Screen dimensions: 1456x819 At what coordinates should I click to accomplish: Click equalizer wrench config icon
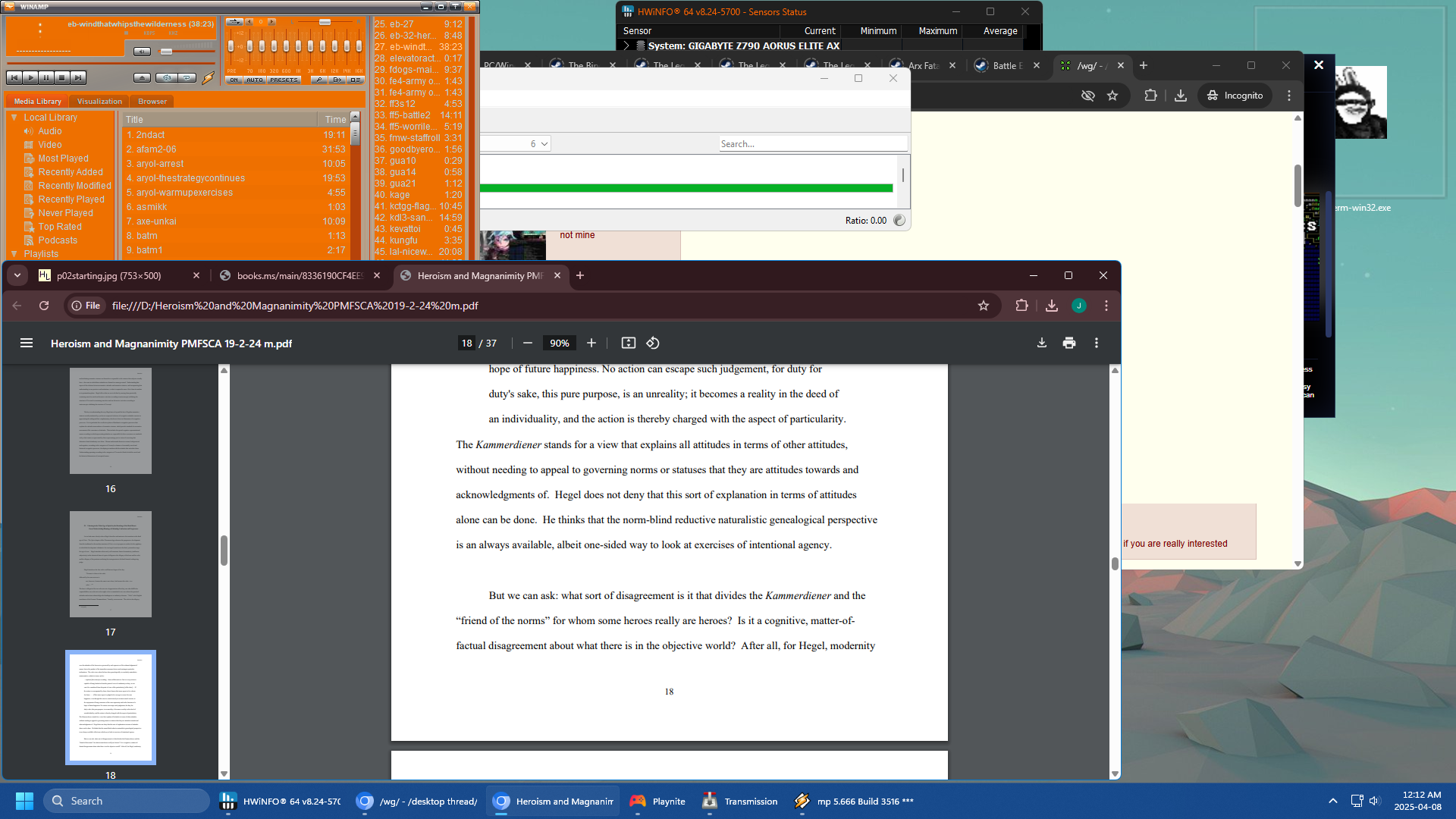tap(319, 80)
